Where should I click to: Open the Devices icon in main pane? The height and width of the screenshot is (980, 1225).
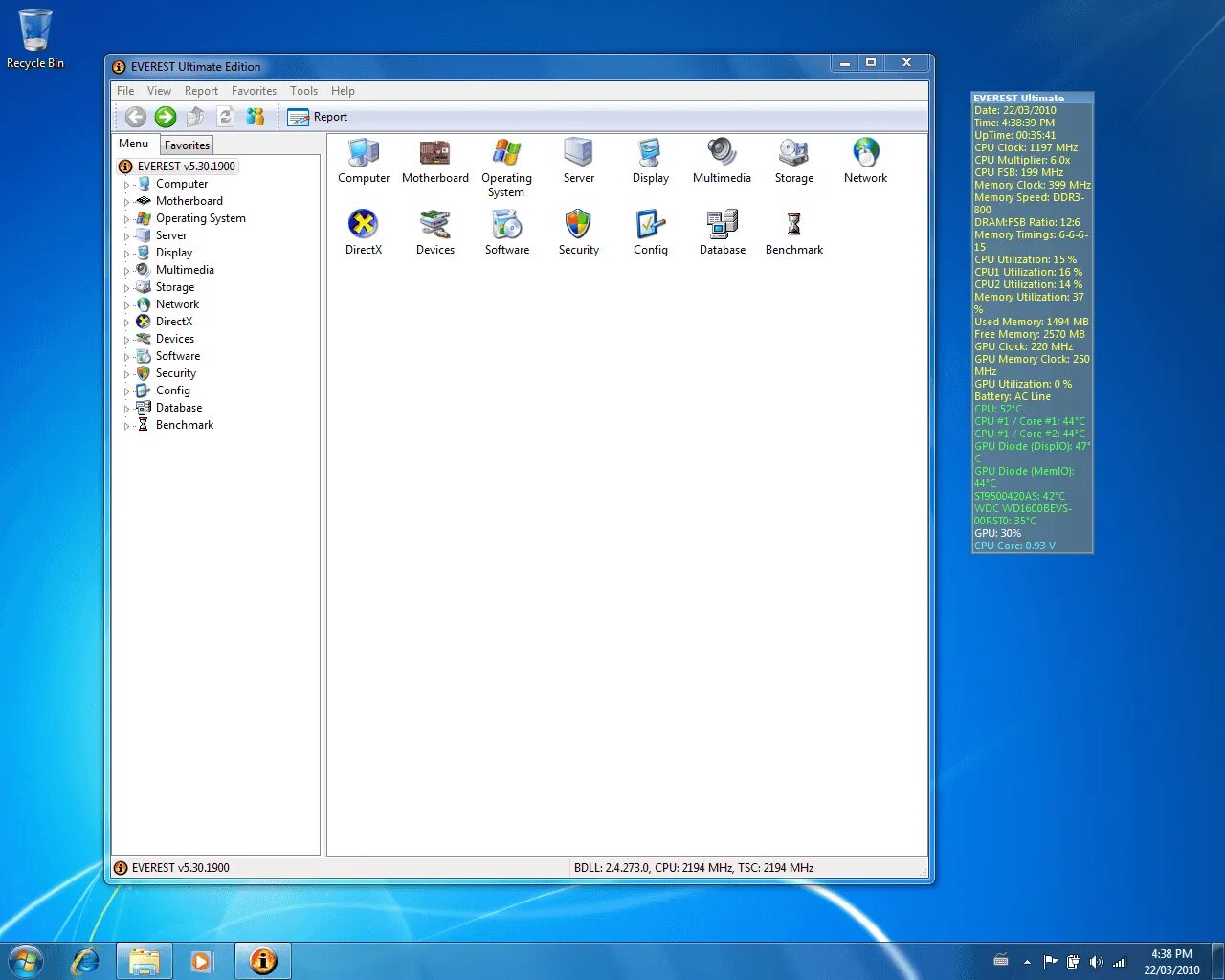tap(435, 233)
